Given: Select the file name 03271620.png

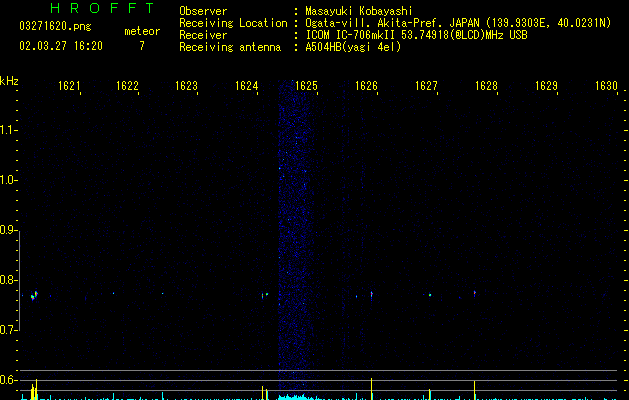Looking at the screenshot, I should [x=55, y=26].
